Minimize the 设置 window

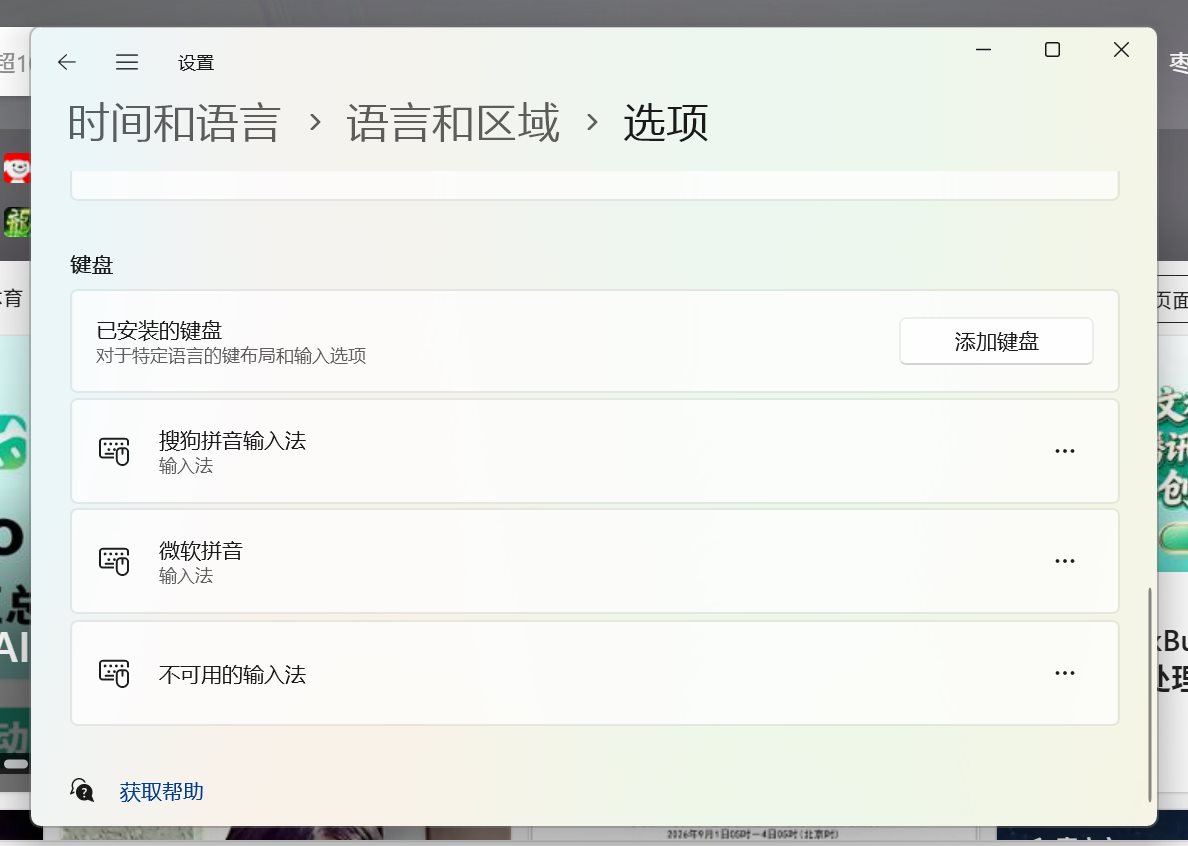(983, 50)
